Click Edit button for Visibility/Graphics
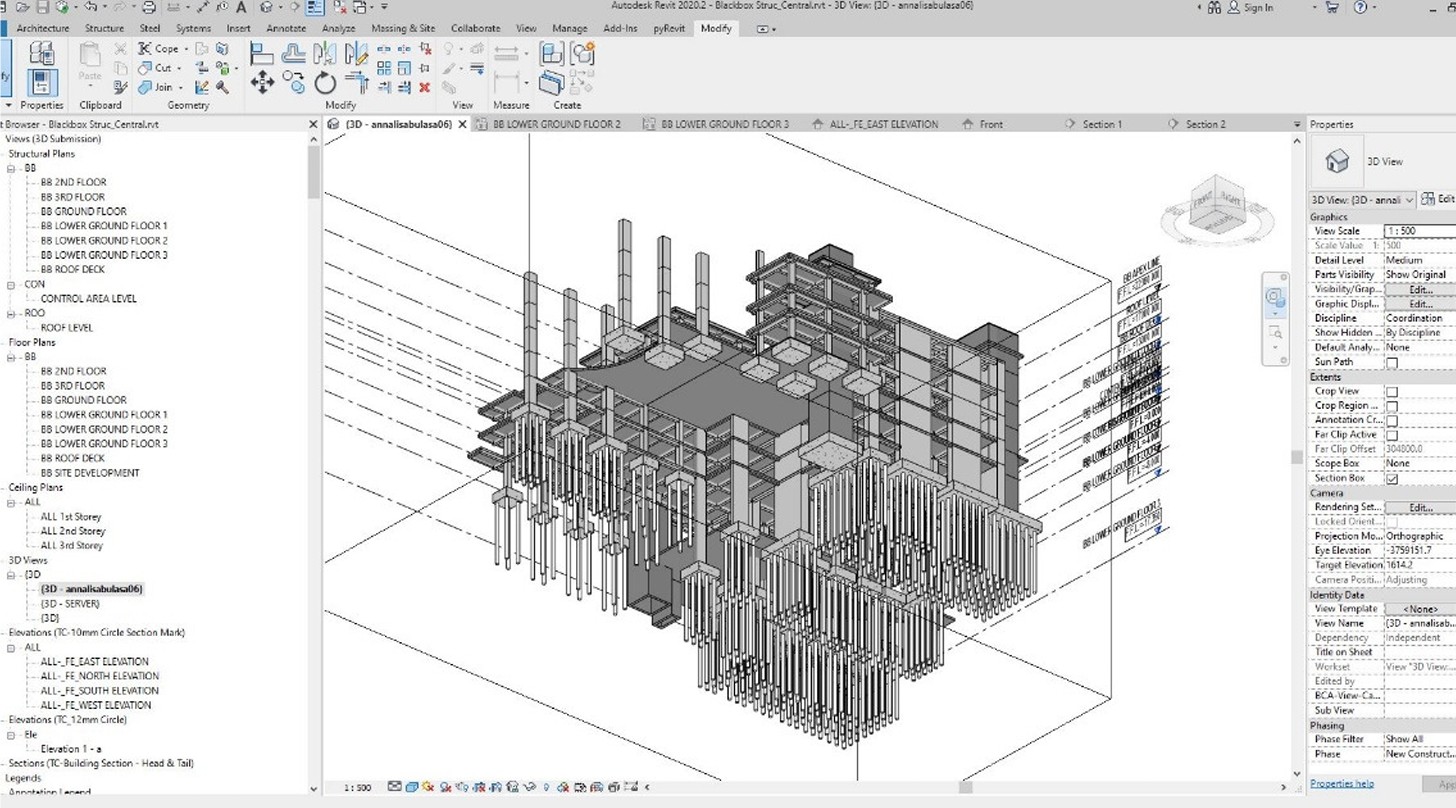The height and width of the screenshot is (808, 1456). pyautogui.click(x=1420, y=289)
